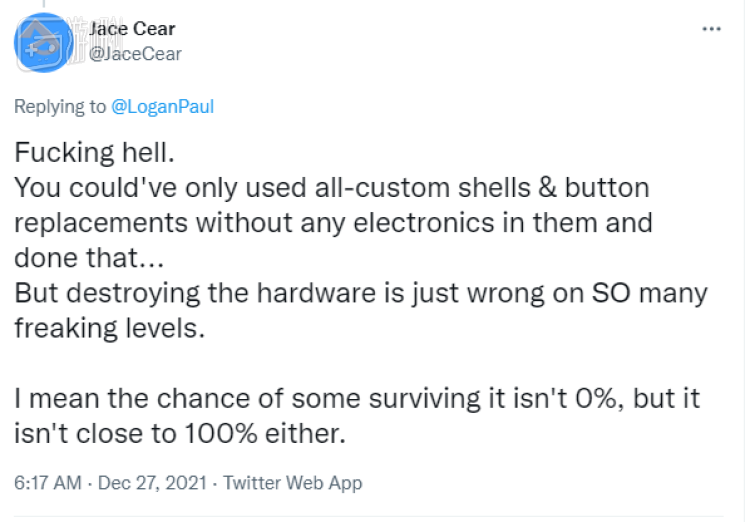750x522 pixels.
Task: Open the @JaceCear handle
Action: pyautogui.click(x=135, y=54)
